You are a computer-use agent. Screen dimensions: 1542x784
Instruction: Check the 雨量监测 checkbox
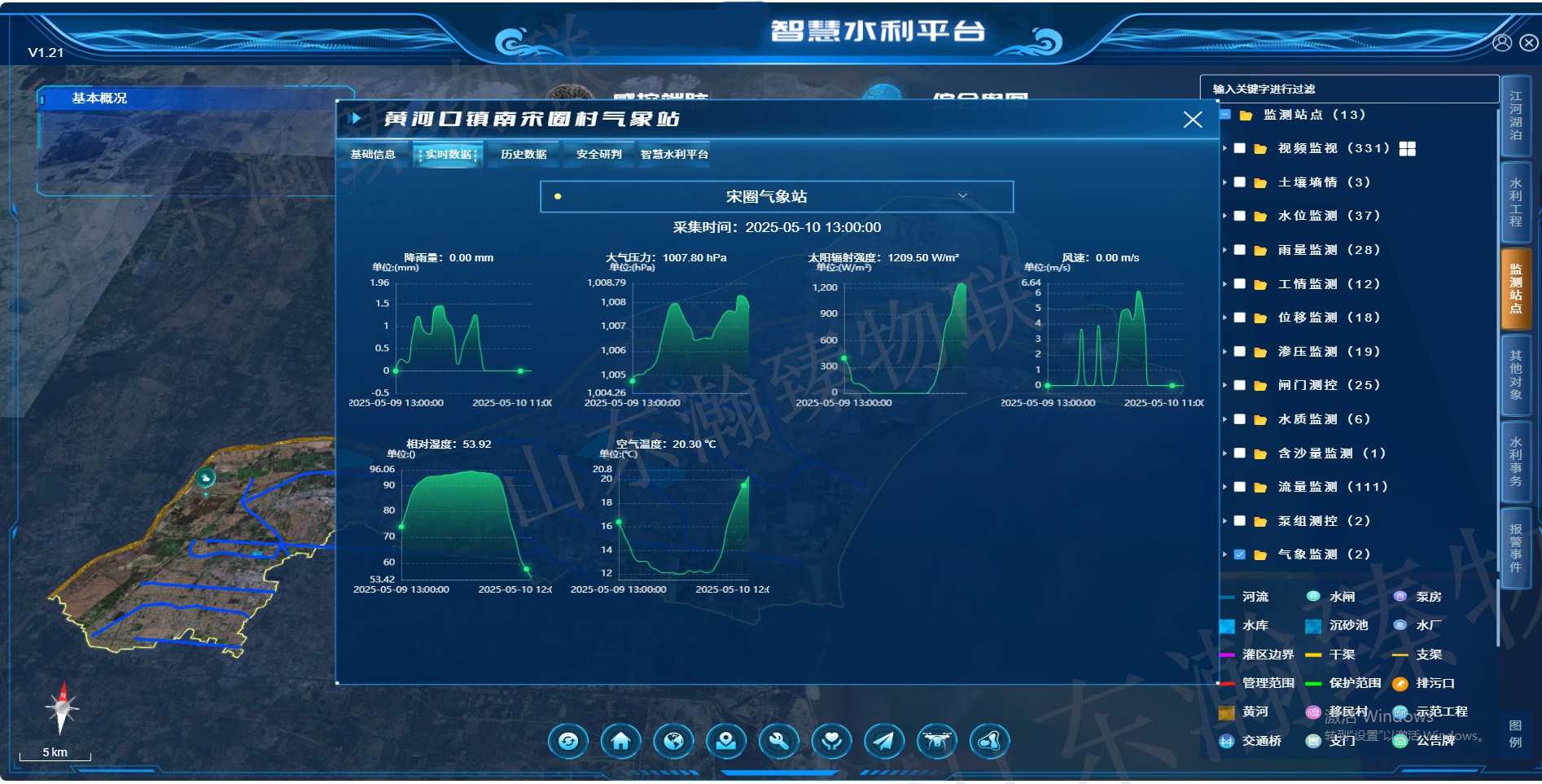[1240, 250]
